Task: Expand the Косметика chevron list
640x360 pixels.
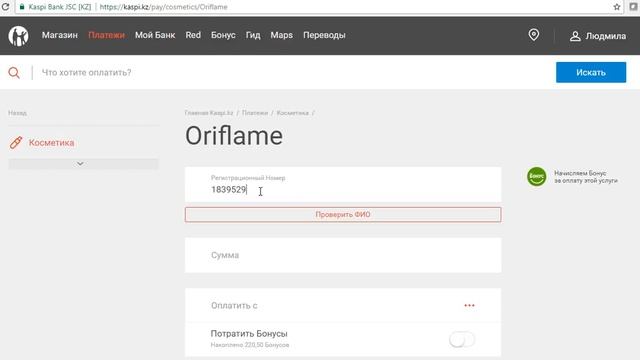Action: (83, 164)
